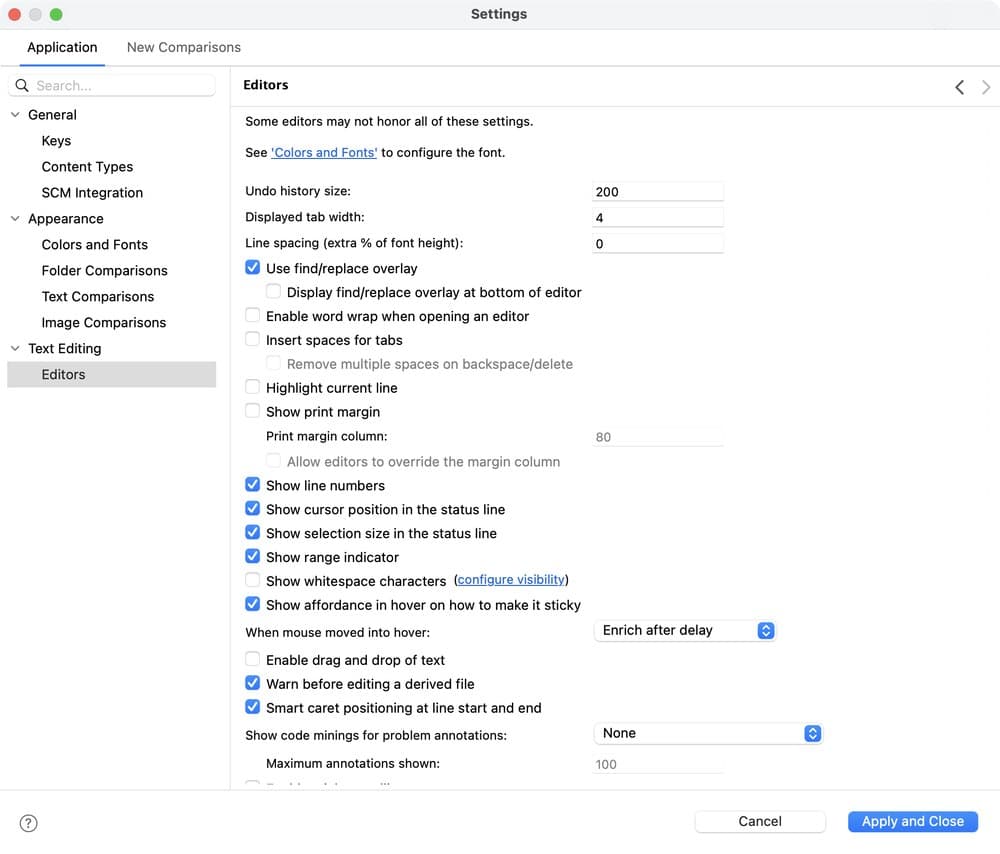Click the Text Editing tree label
Viewport: 1000px width, 854px height.
point(64,349)
